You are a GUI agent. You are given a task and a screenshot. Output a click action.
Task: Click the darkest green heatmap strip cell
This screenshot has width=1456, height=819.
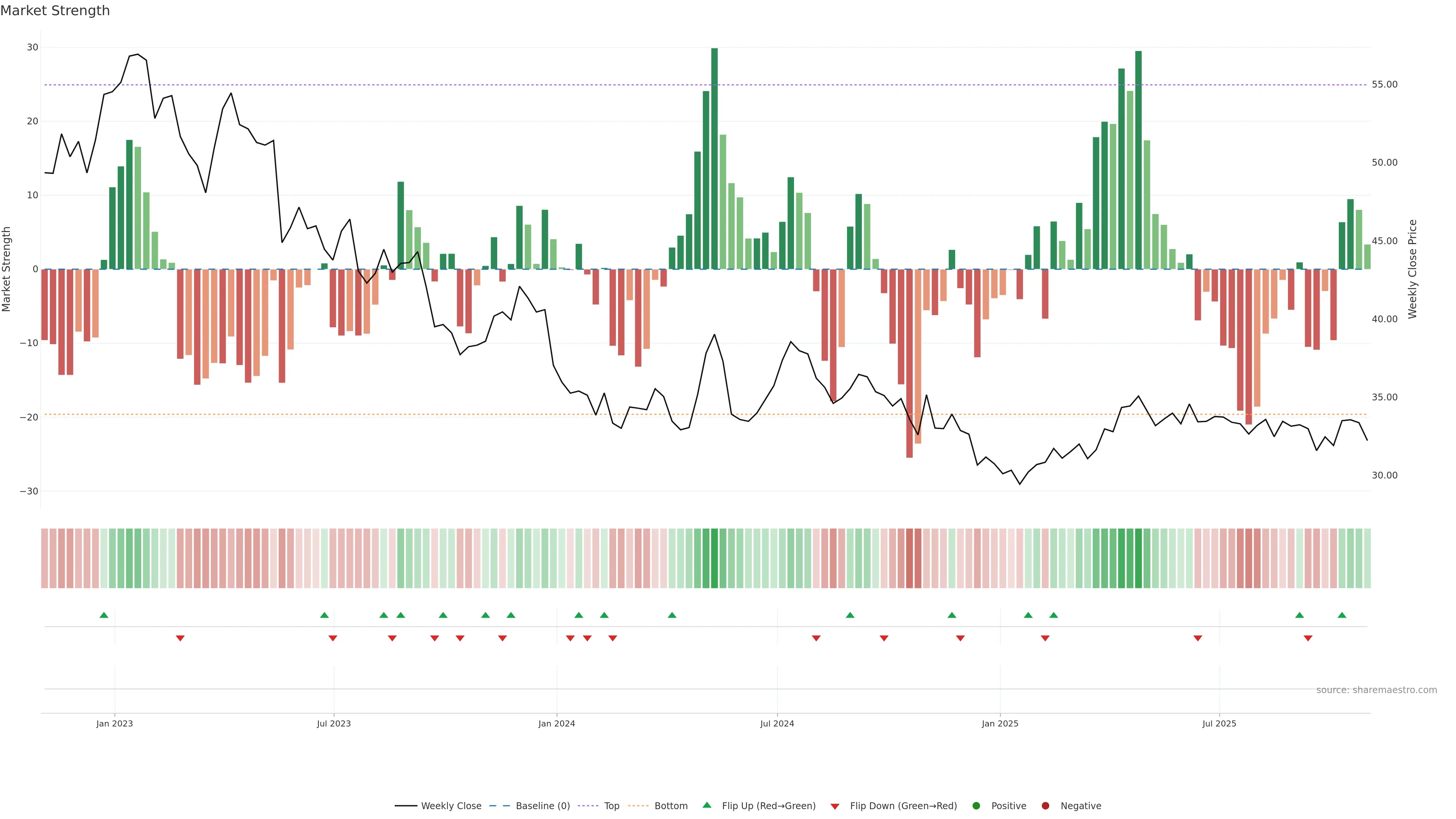tap(714, 559)
